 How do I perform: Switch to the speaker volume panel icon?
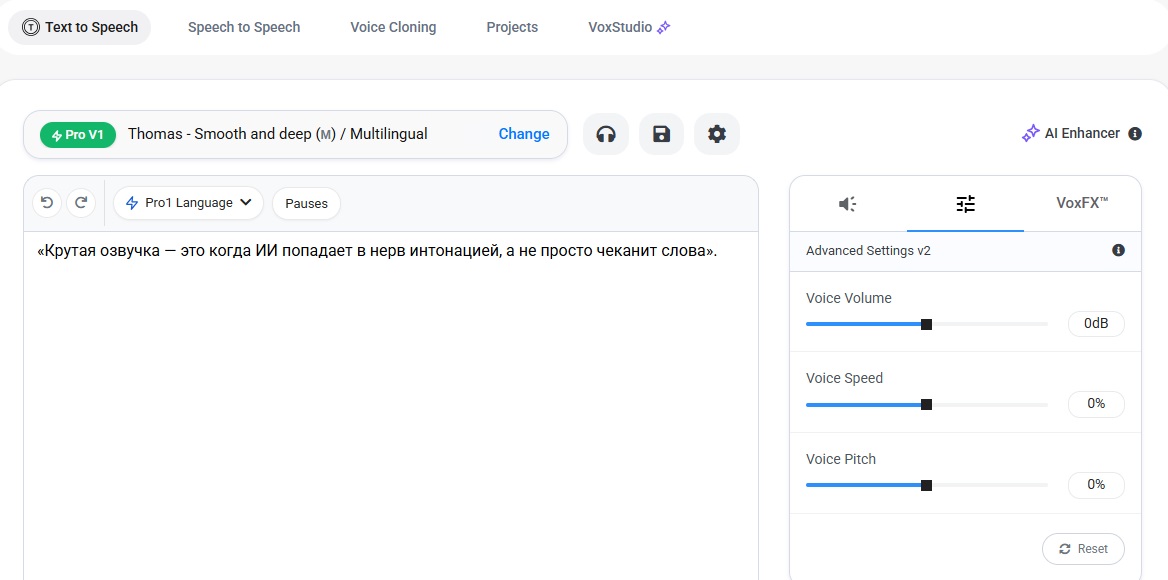pos(847,204)
